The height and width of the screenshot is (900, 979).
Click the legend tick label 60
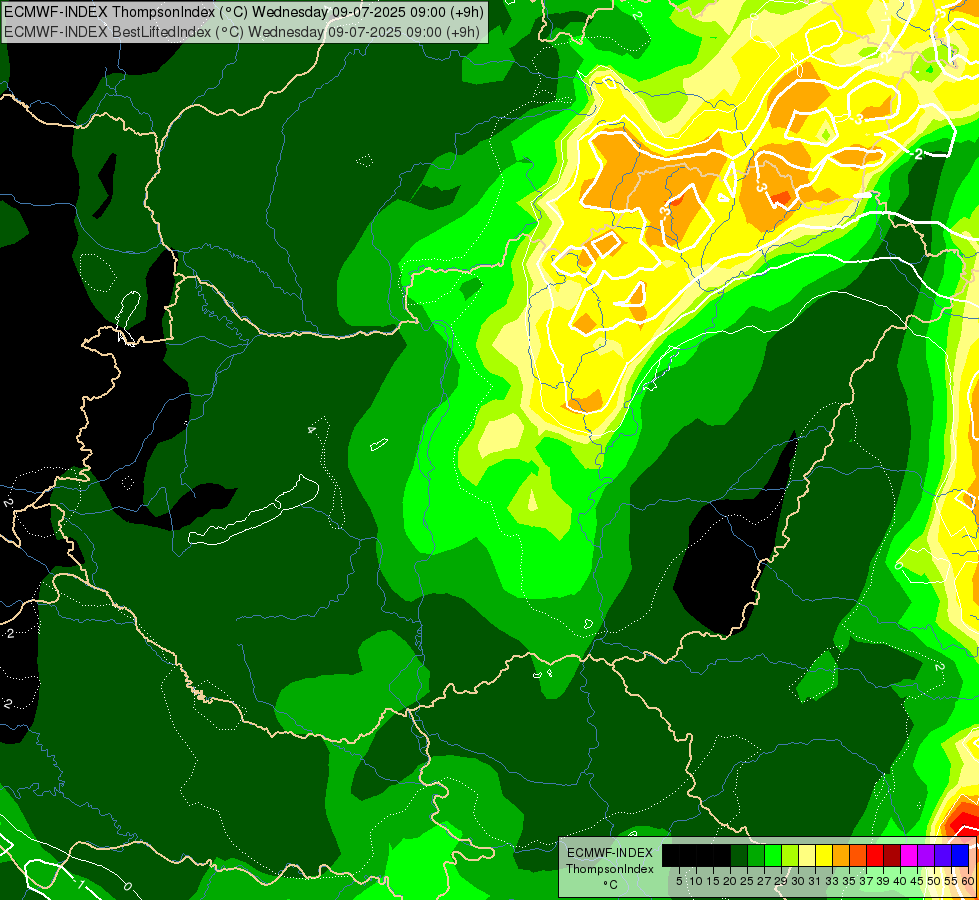tap(968, 881)
